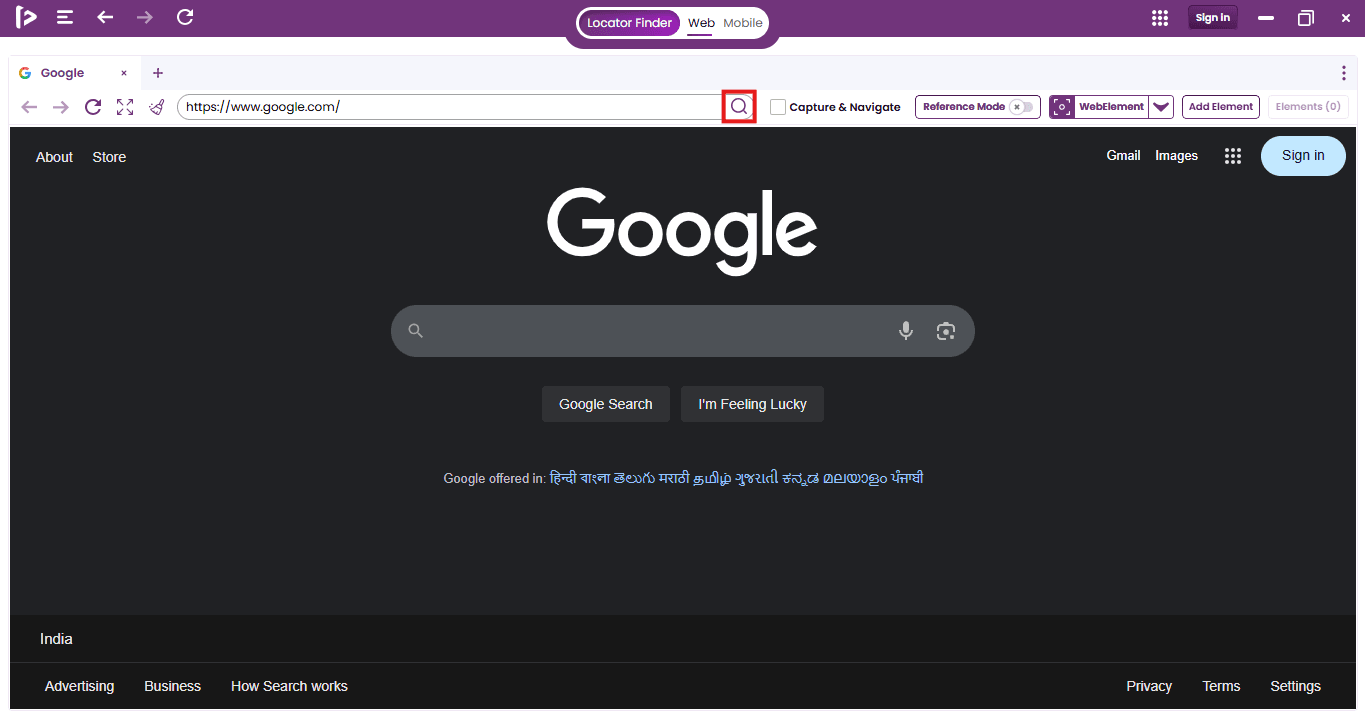Click the fullscreen expand icon

coord(125,107)
